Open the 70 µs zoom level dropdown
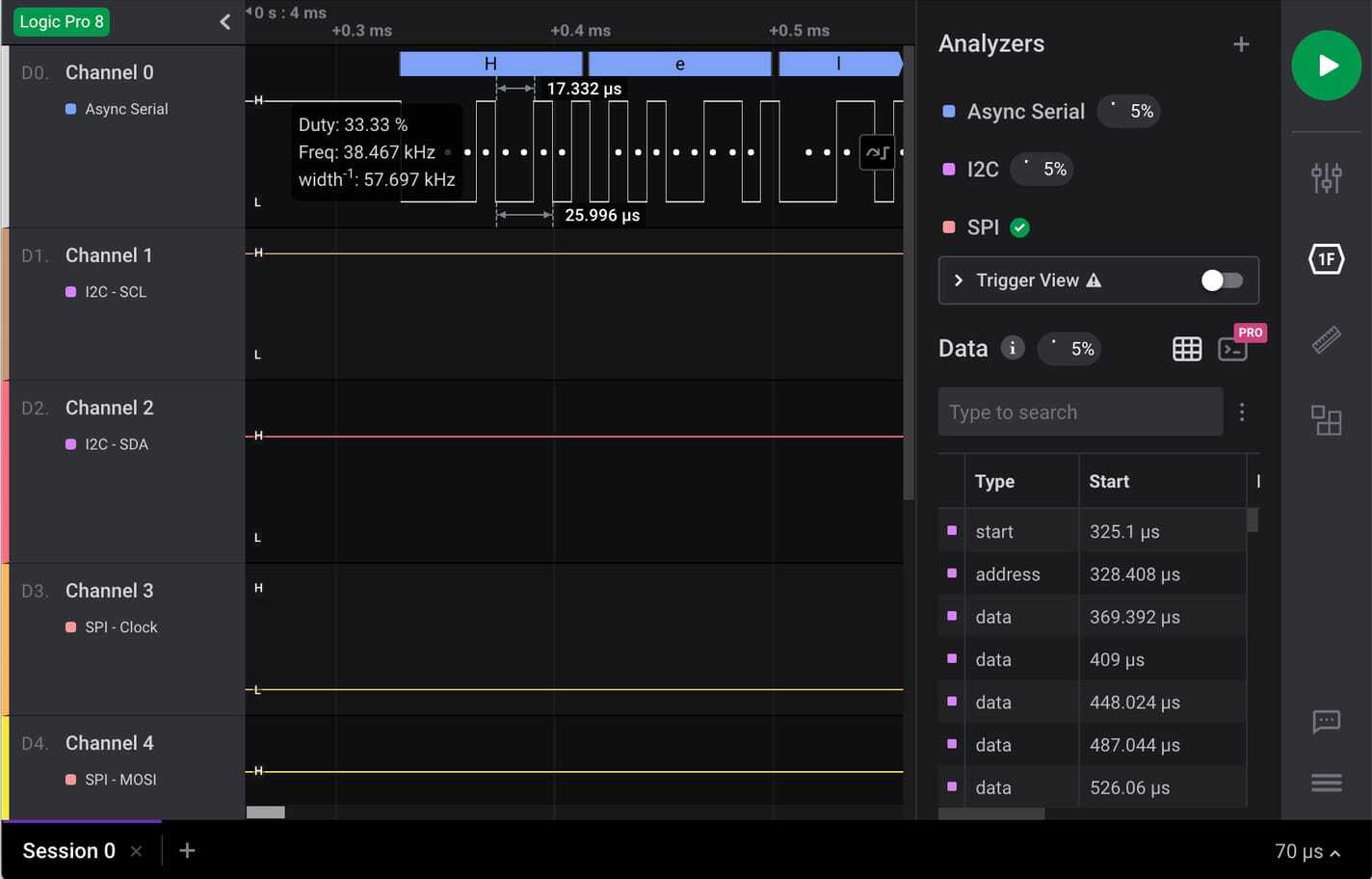The height and width of the screenshot is (879, 1372). [x=1304, y=851]
